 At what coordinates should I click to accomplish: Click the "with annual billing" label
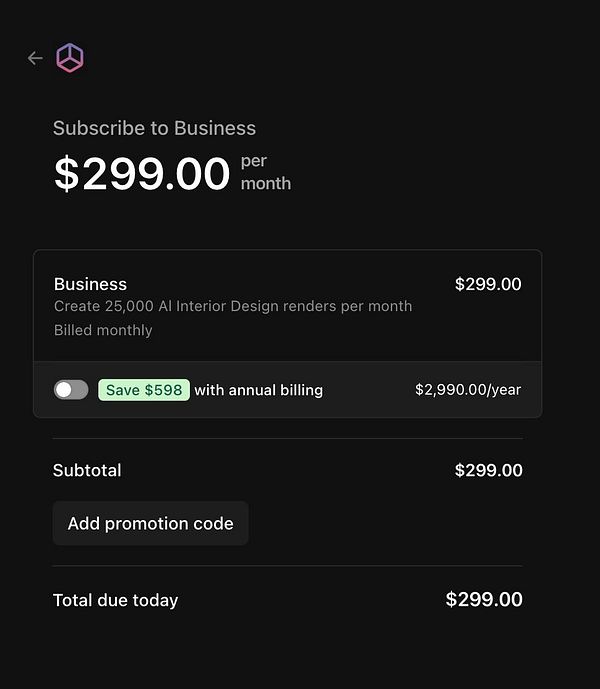point(258,390)
